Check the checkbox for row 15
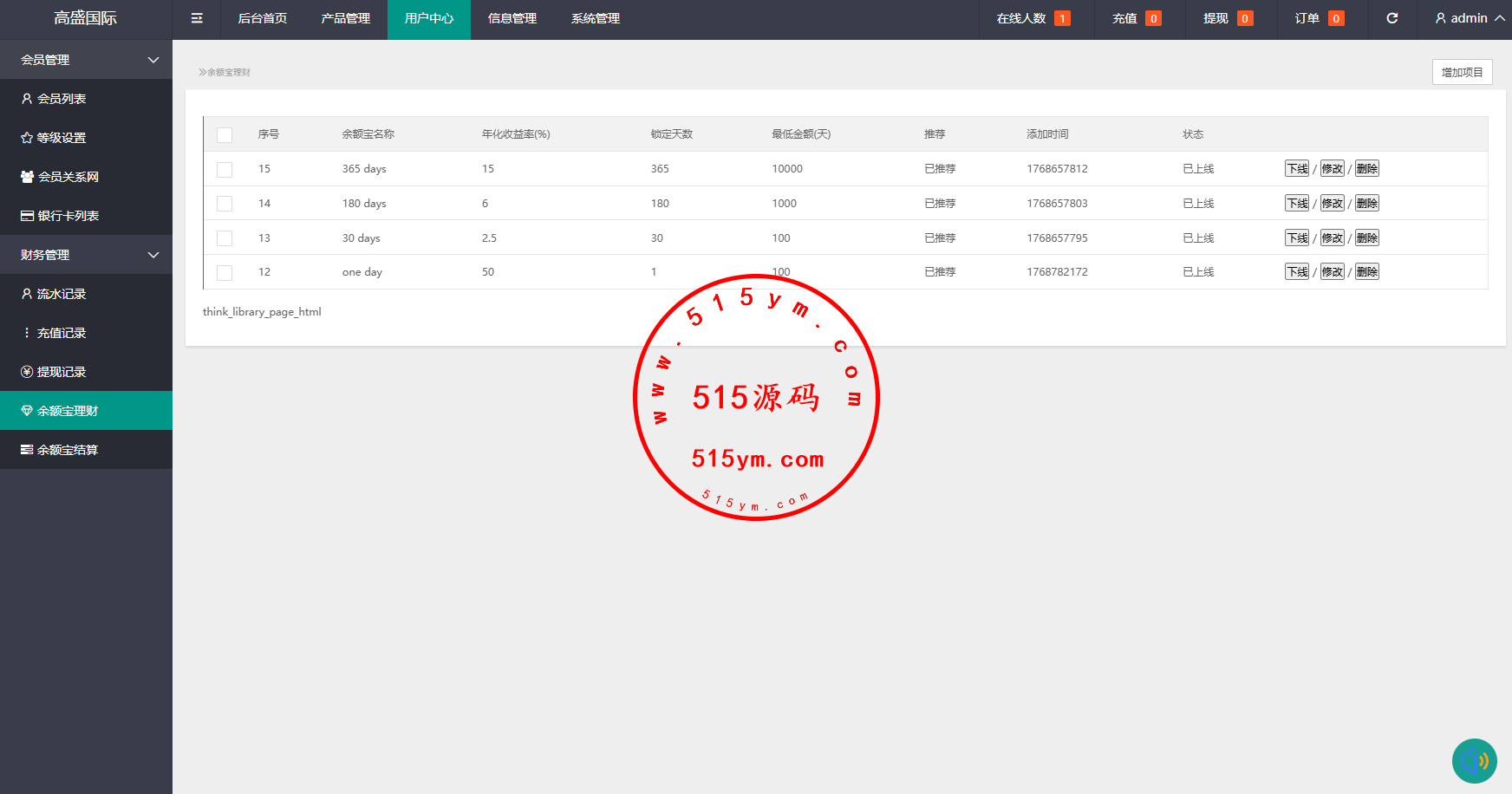Screen dimensions: 1512x794 pyautogui.click(x=225, y=170)
